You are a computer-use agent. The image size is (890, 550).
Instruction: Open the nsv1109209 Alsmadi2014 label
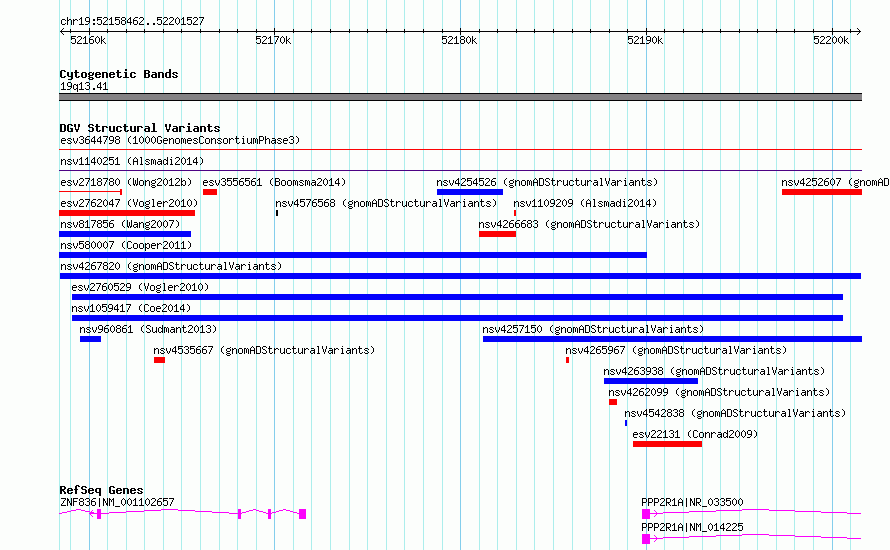pyautogui.click(x=585, y=203)
